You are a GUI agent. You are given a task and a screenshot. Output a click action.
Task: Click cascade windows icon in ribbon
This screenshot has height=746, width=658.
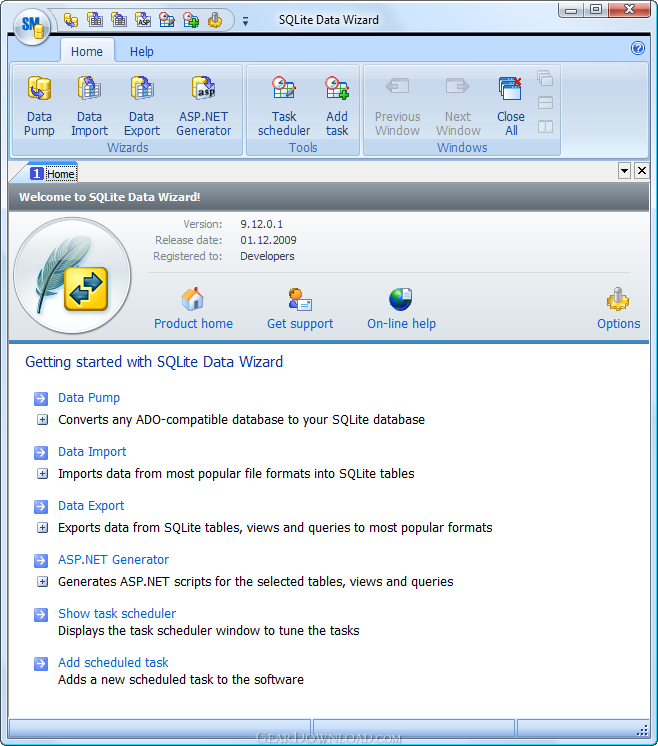point(545,79)
